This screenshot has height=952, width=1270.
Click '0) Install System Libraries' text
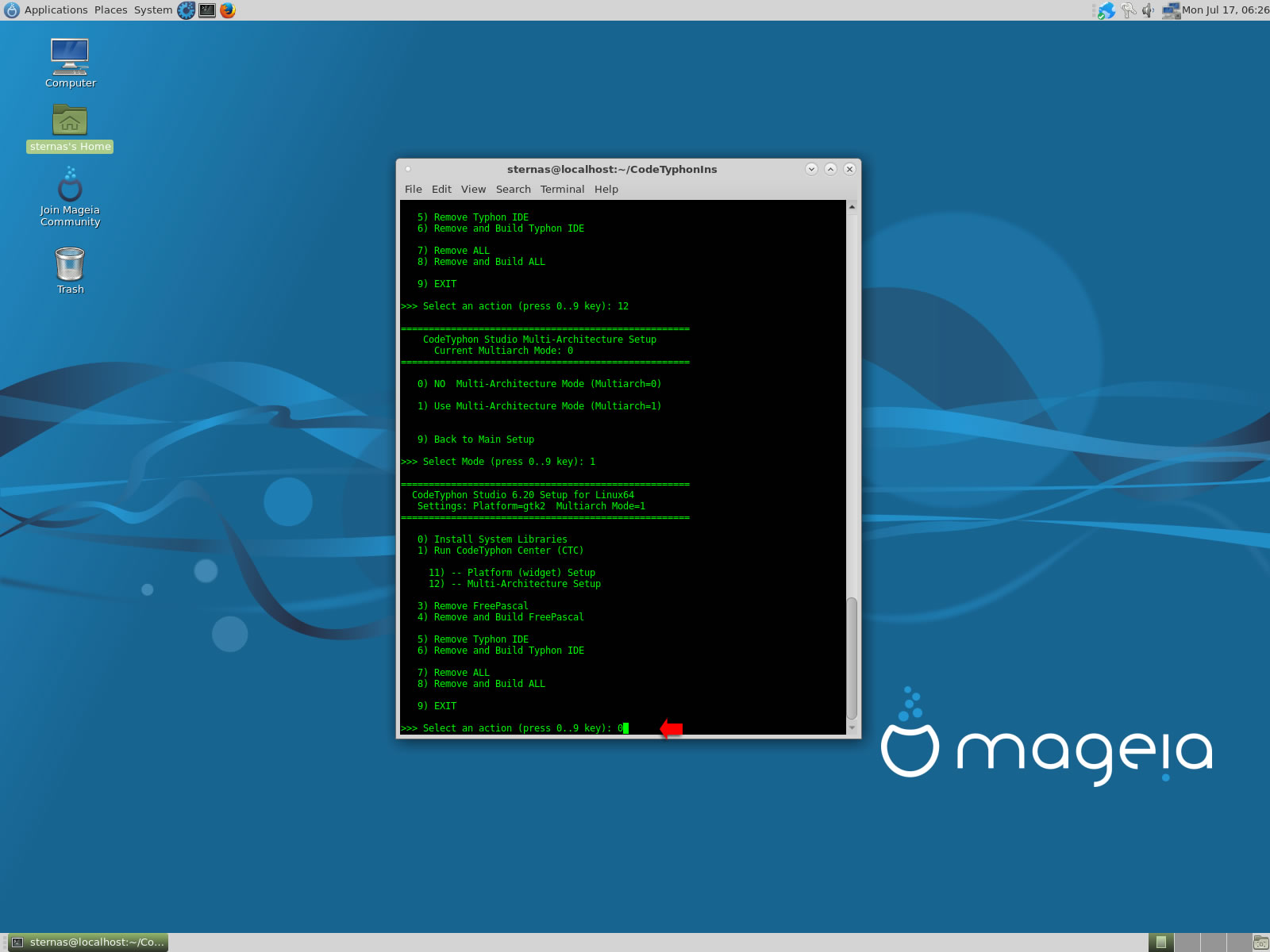click(492, 539)
